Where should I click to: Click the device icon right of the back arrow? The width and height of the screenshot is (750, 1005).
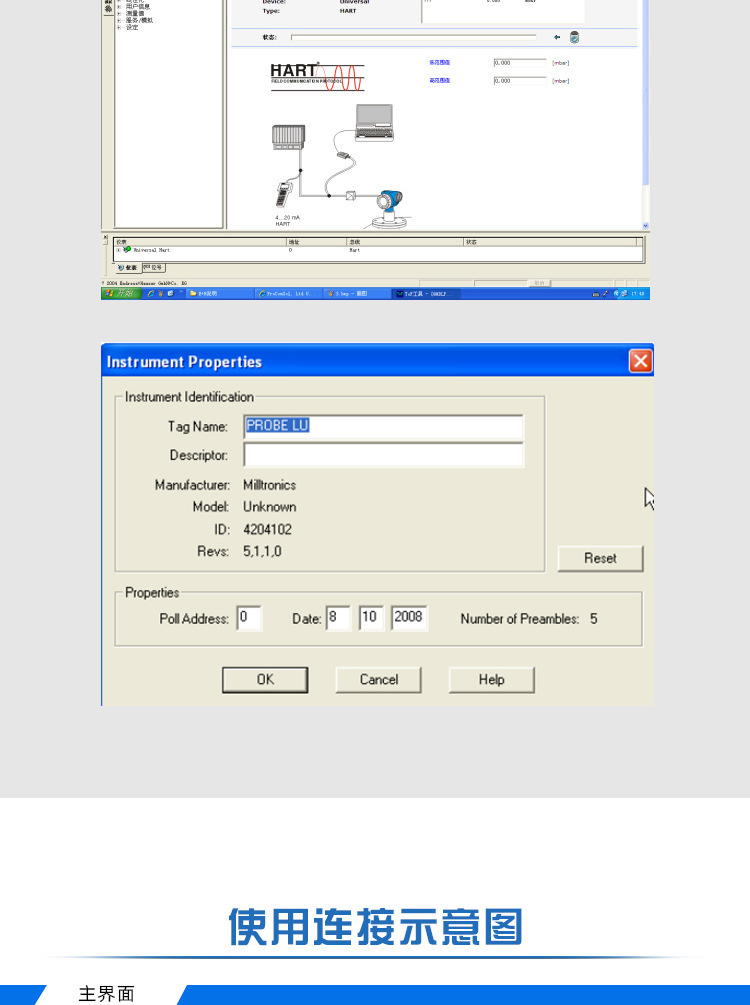[x=574, y=37]
